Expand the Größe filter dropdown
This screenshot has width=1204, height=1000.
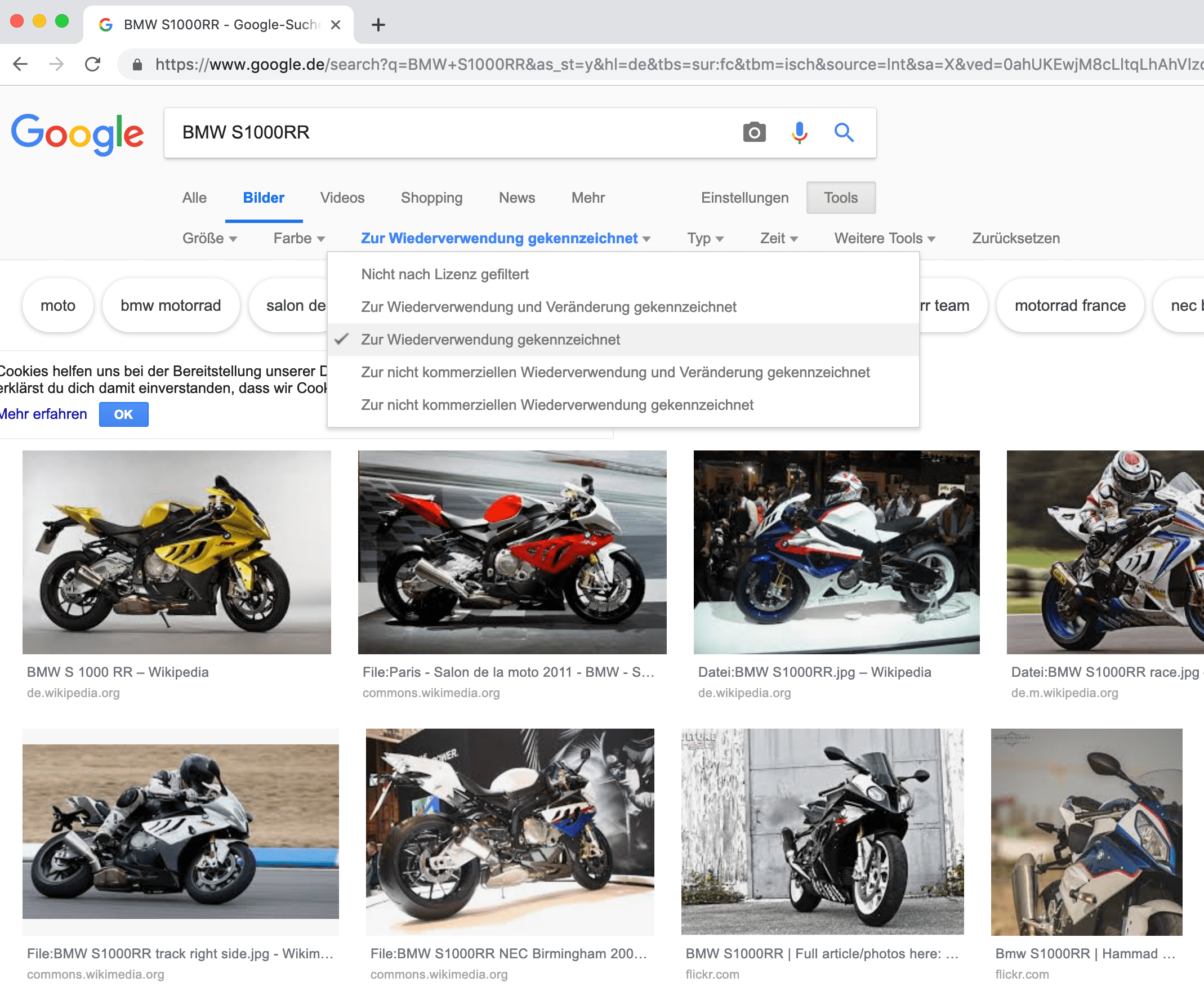[209, 238]
